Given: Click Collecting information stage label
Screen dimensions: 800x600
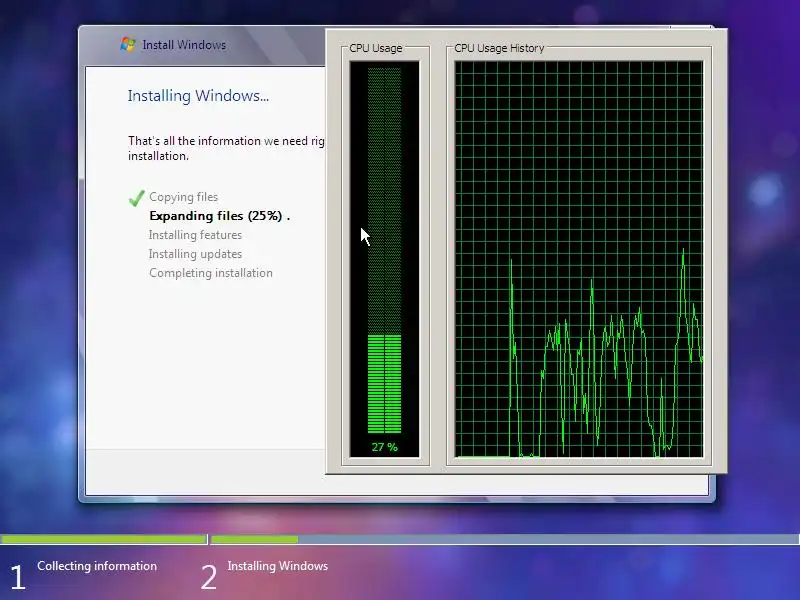Looking at the screenshot, I should 97,566.
